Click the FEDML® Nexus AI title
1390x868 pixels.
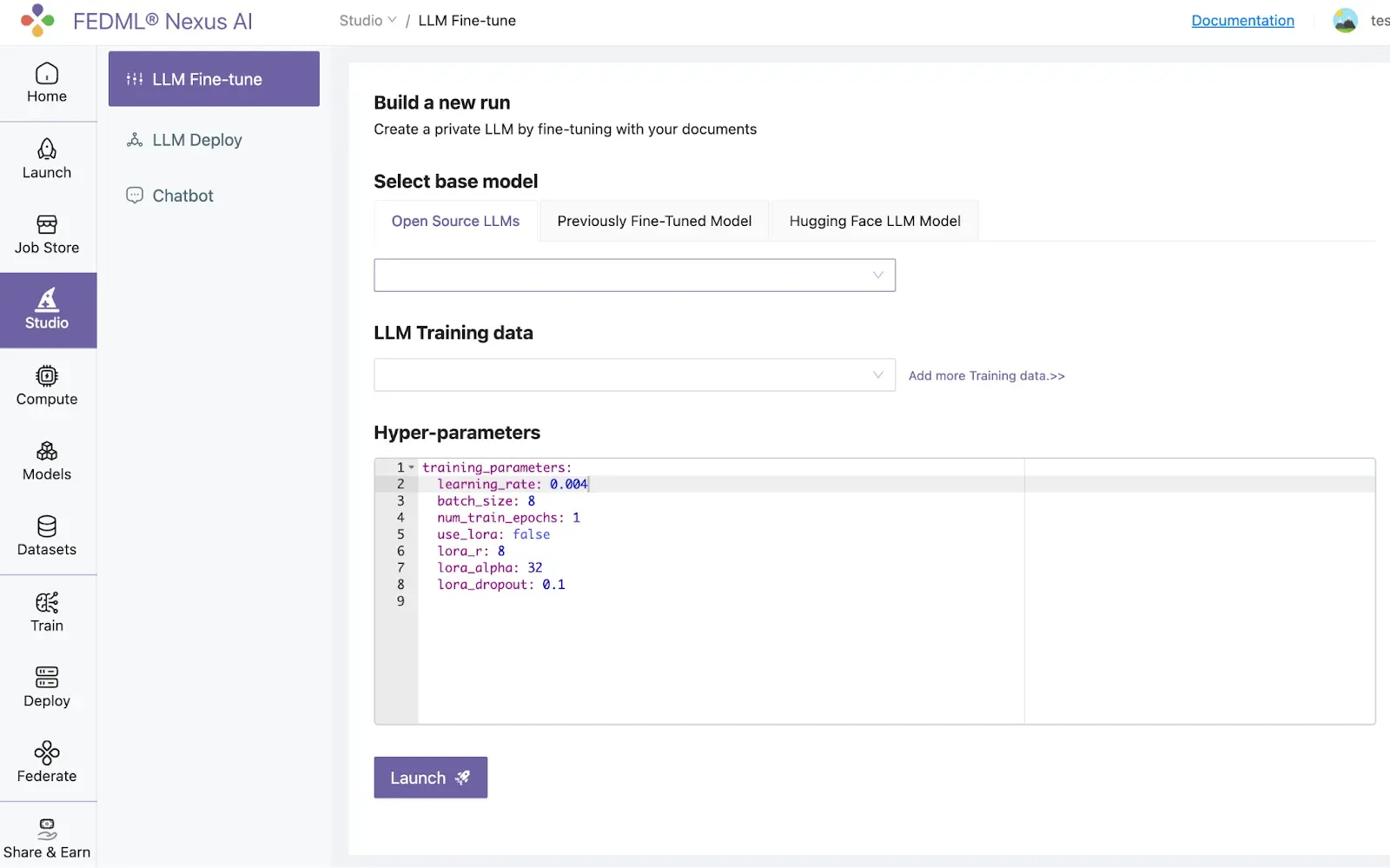pyautogui.click(x=162, y=22)
